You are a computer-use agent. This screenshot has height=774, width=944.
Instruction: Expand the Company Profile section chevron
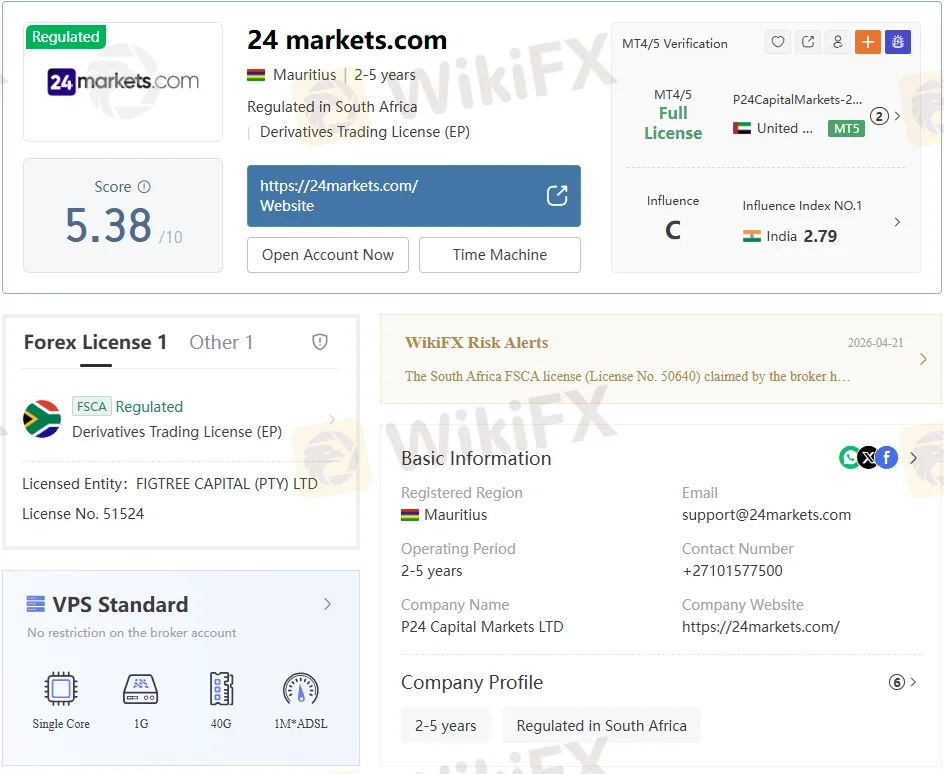912,682
